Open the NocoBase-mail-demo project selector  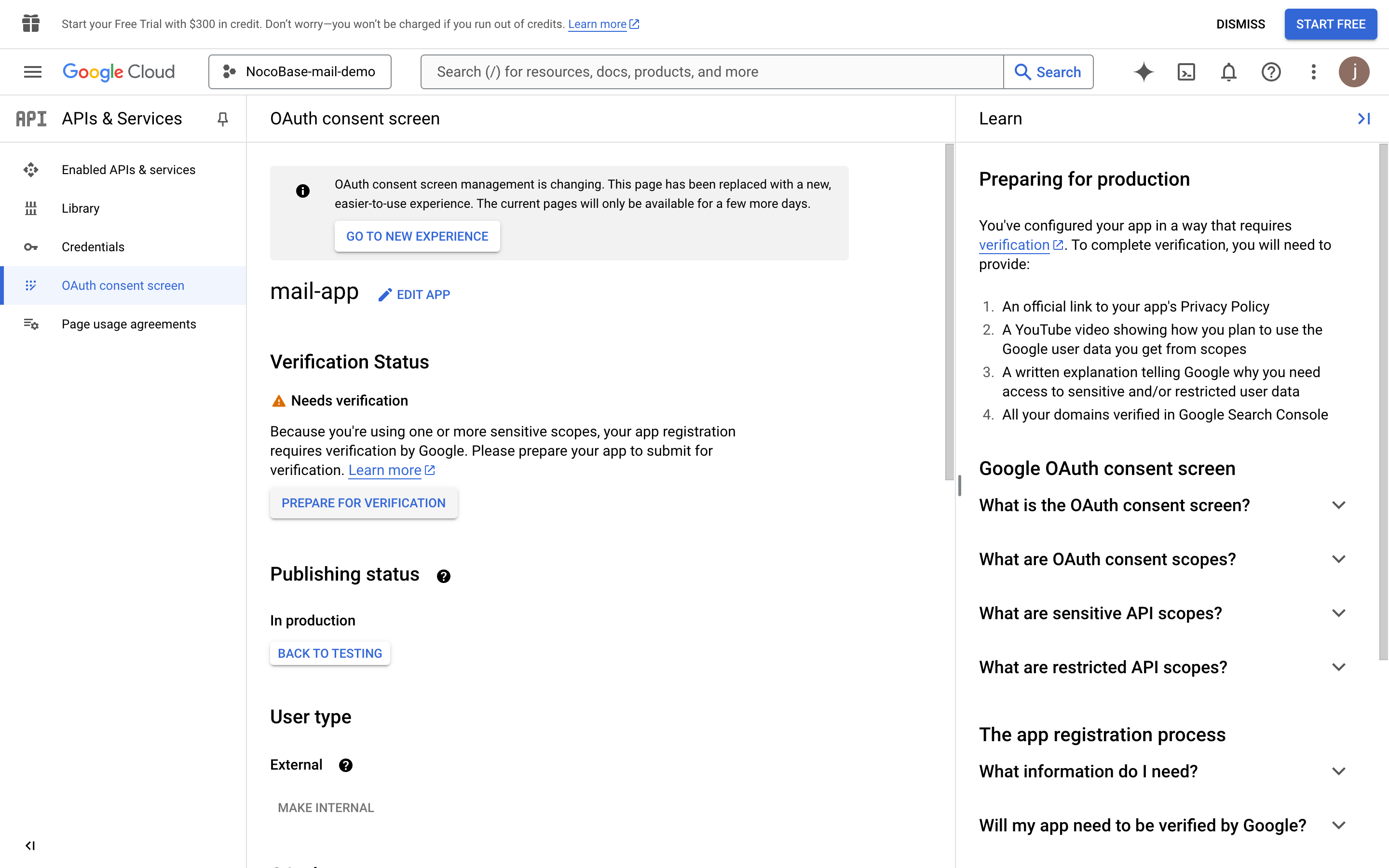[300, 72]
